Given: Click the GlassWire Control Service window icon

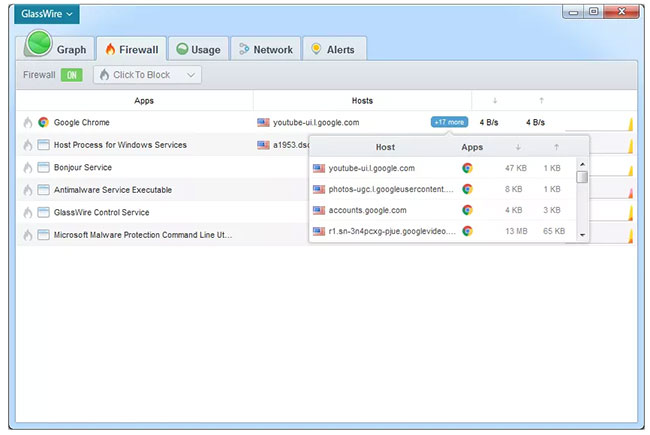Looking at the screenshot, I should tap(43, 212).
